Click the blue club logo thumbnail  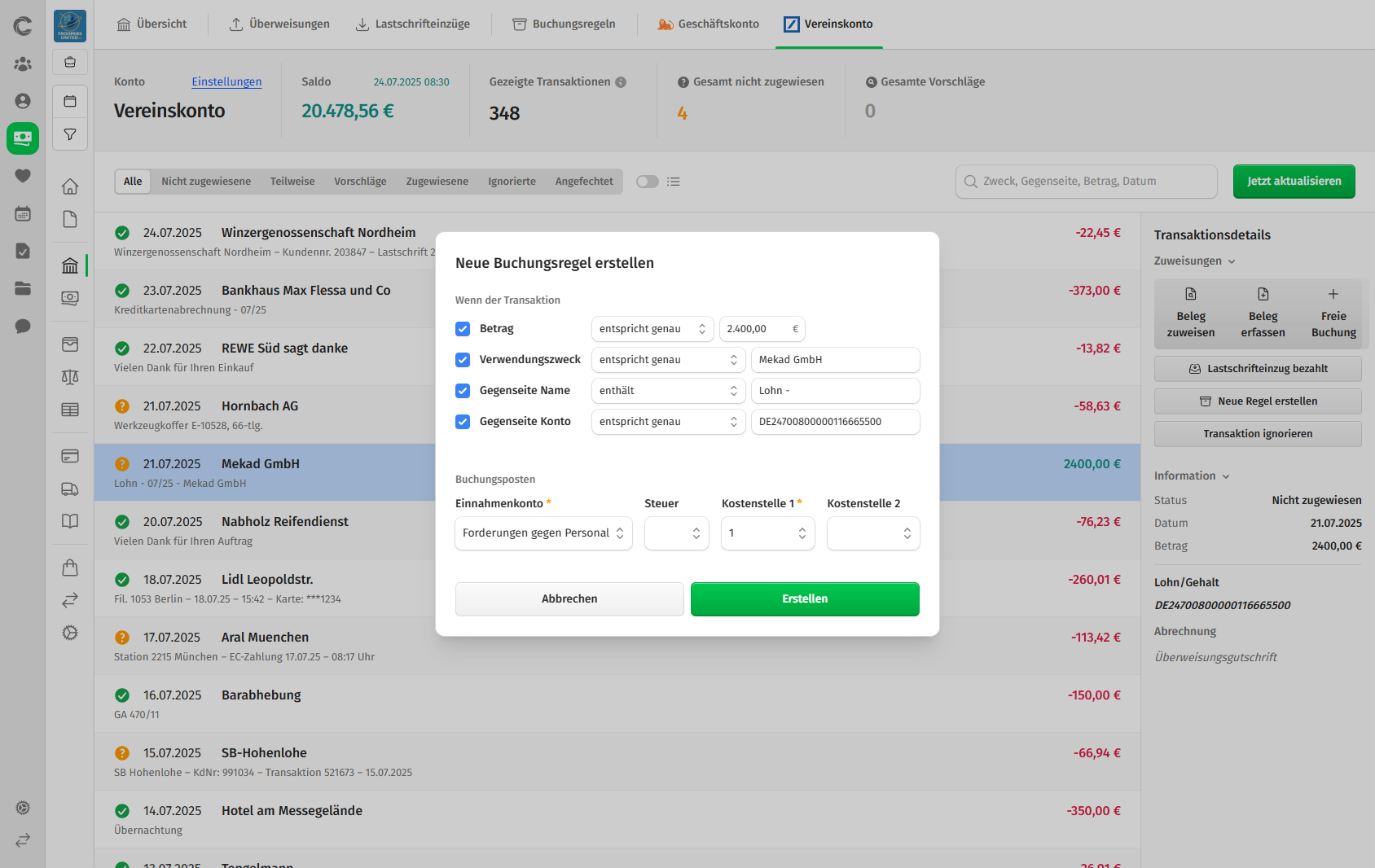point(70,26)
